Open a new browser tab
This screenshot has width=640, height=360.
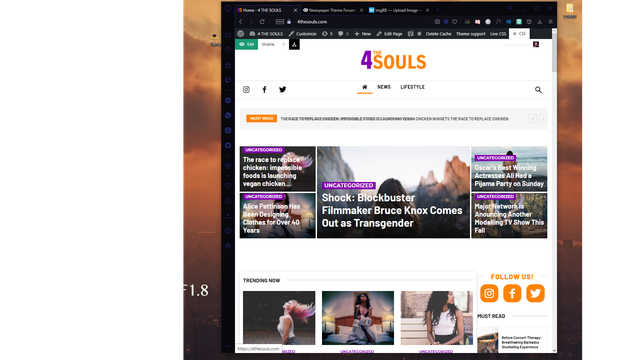(x=437, y=10)
